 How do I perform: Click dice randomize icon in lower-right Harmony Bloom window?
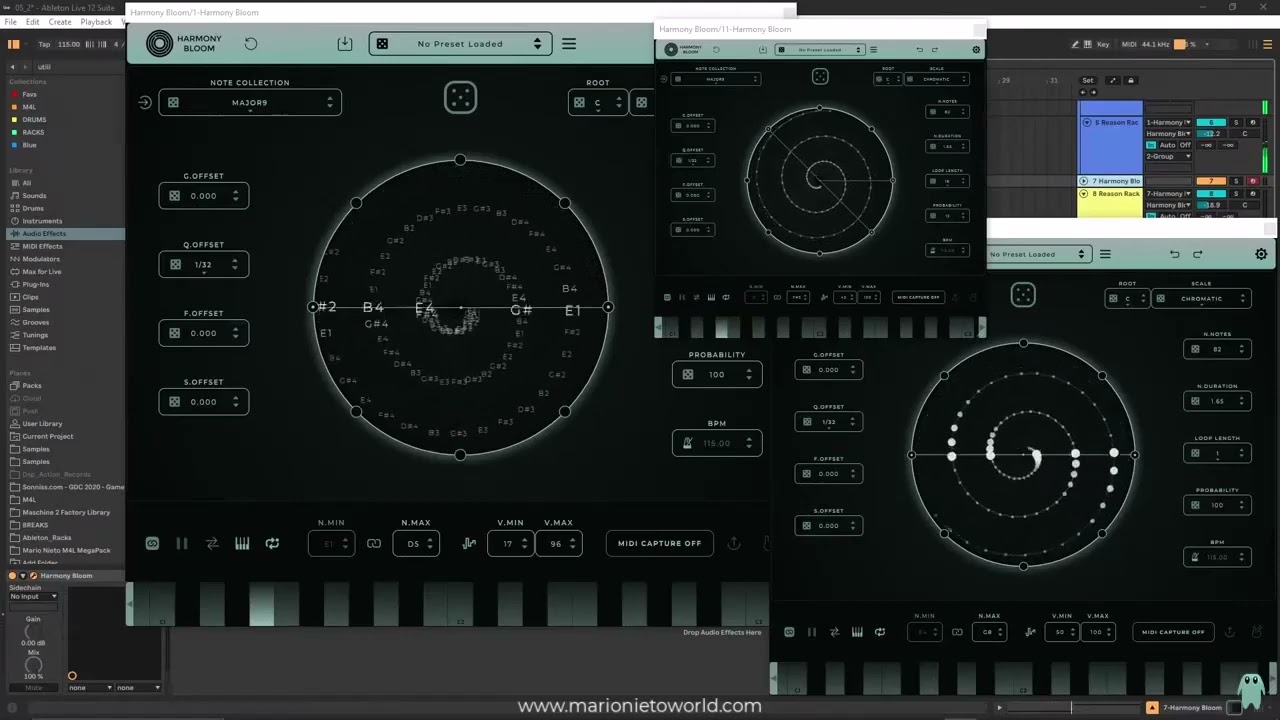click(x=1023, y=295)
